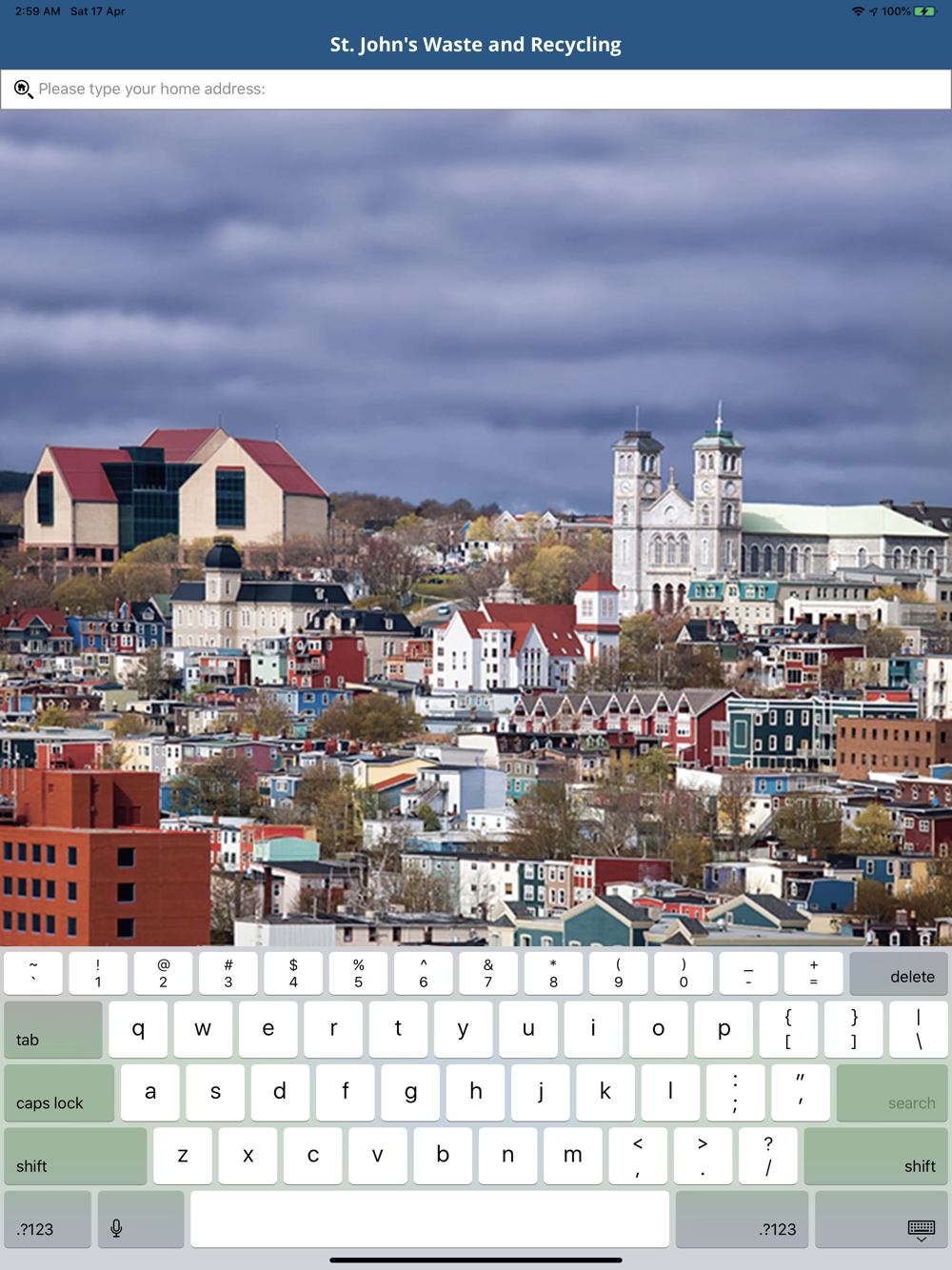Click the home address search field

tap(476, 89)
